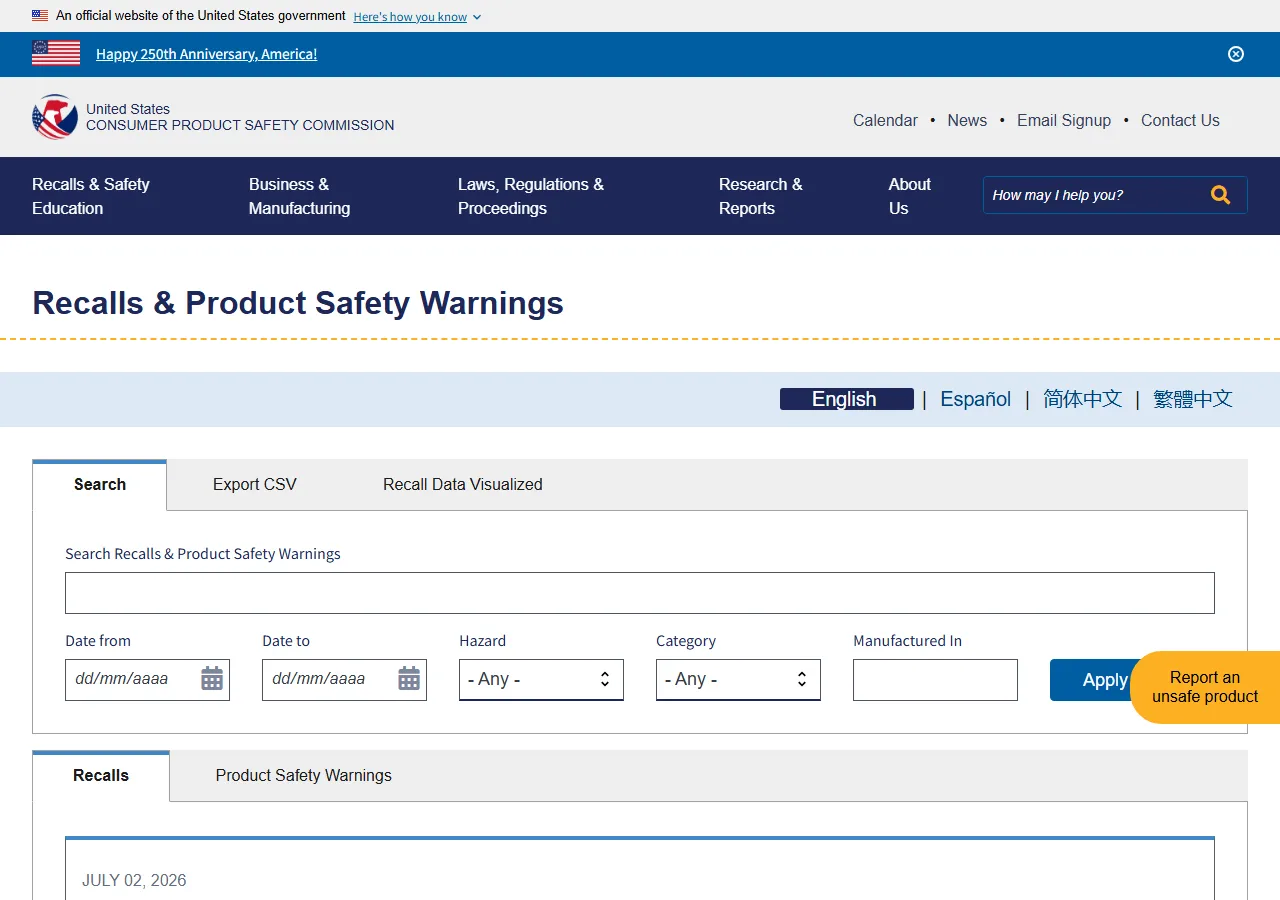Open Business & Manufacturing menu

(x=299, y=196)
